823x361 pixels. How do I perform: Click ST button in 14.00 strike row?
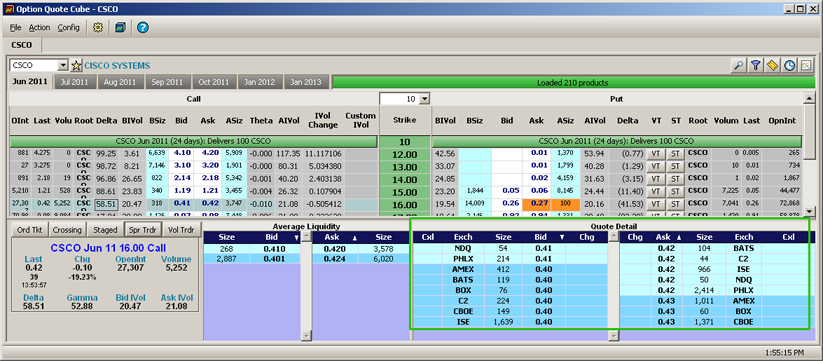676,179
